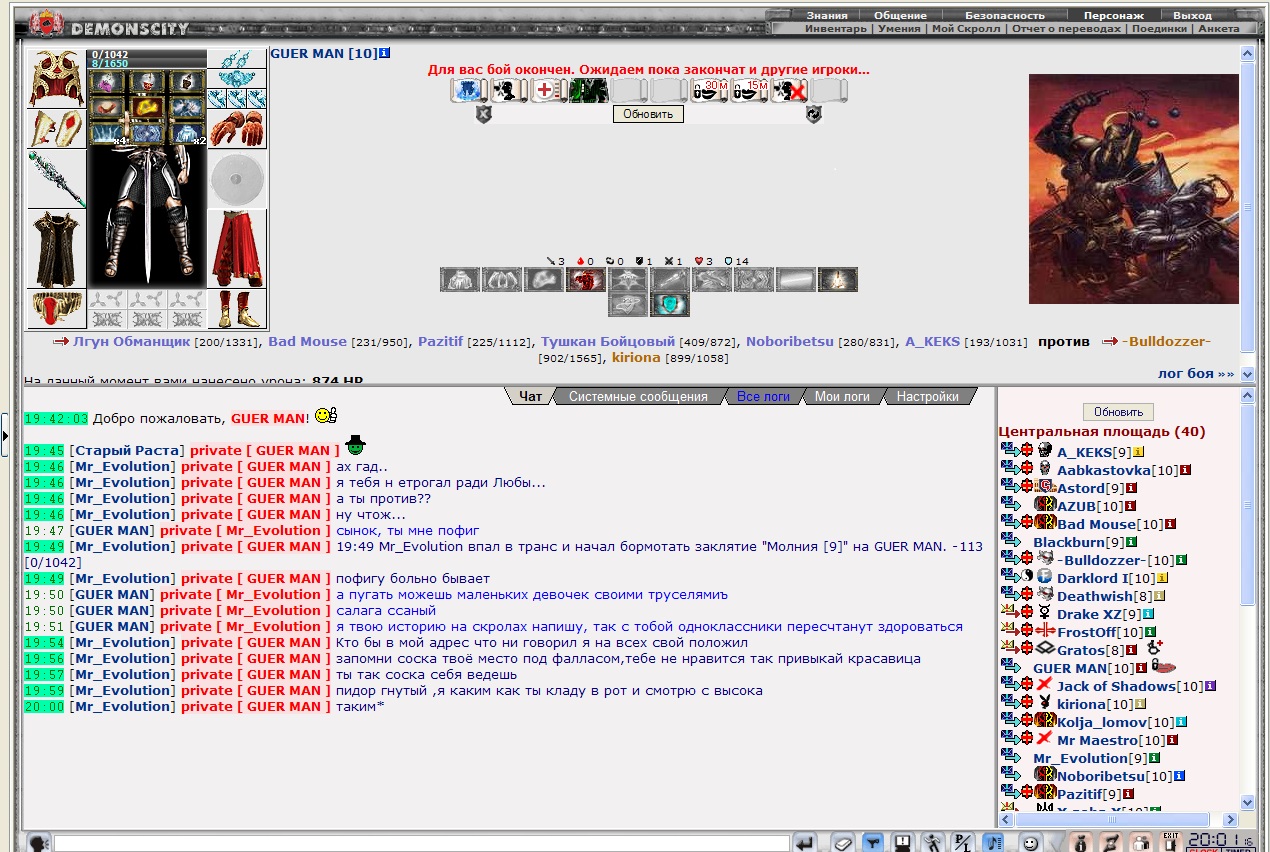1270x852 pixels.
Task: Open the Инвентарь submenu item
Action: (836, 29)
